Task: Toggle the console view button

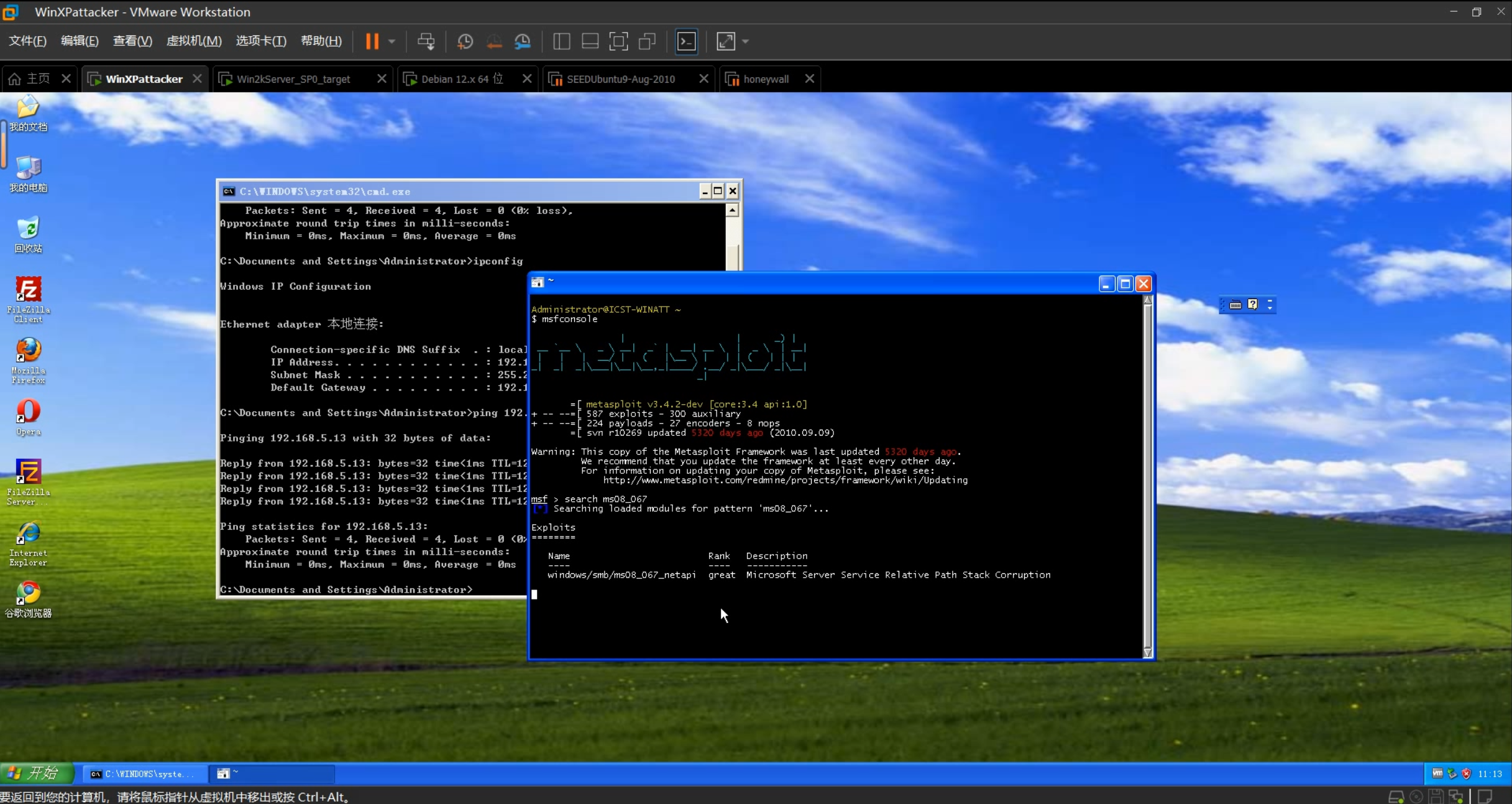Action: click(686, 41)
